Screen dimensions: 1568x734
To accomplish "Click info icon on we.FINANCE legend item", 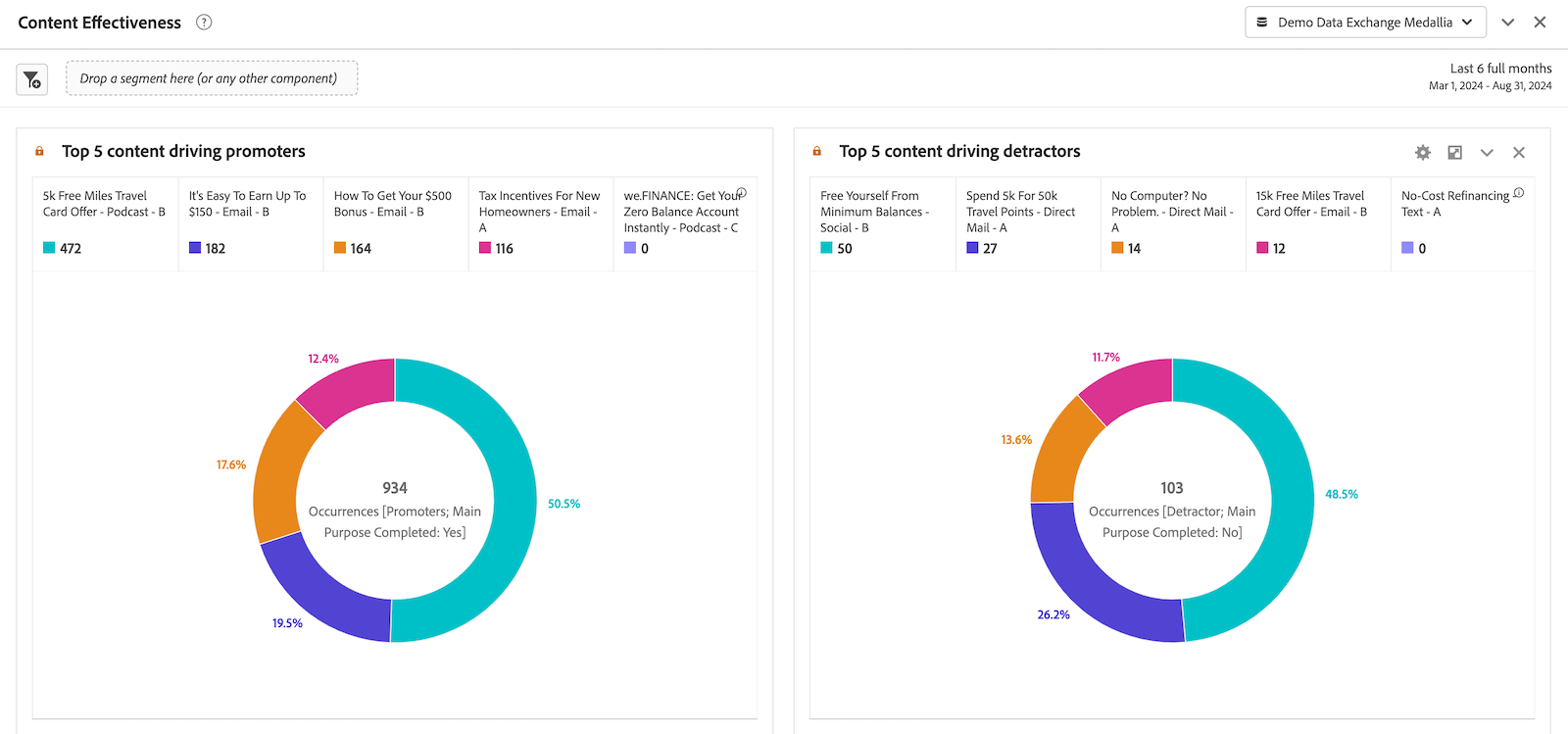I will [742, 193].
